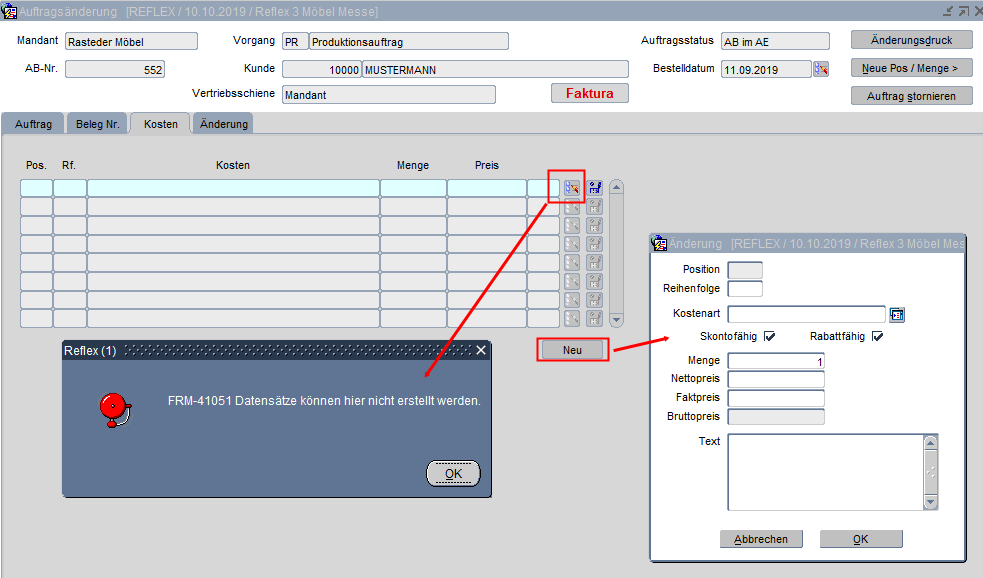Image resolution: width=983 pixels, height=578 pixels.
Task: Click the calendar icon beside Bestelldatum
Action: (821, 69)
